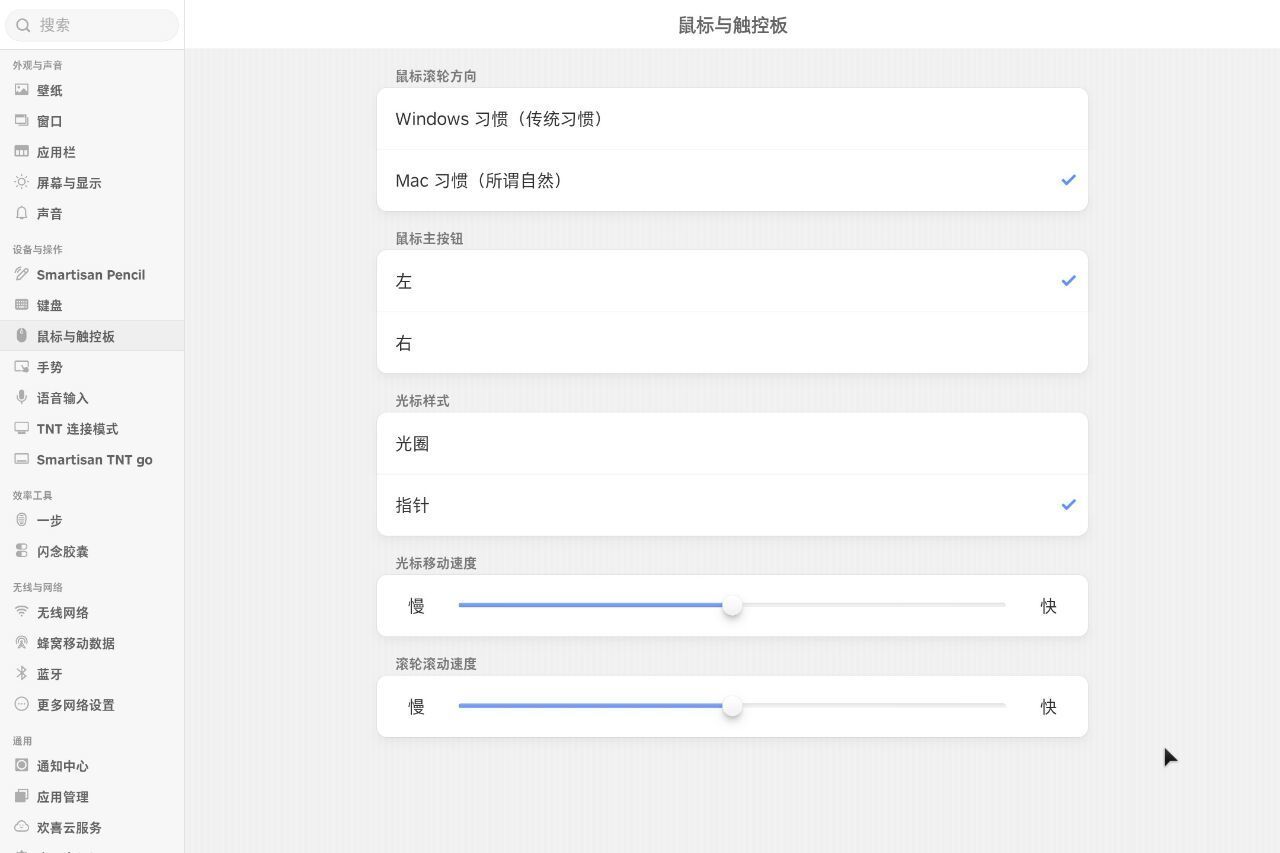Open 更多网络设置
This screenshot has width=1280, height=853.
(x=74, y=705)
